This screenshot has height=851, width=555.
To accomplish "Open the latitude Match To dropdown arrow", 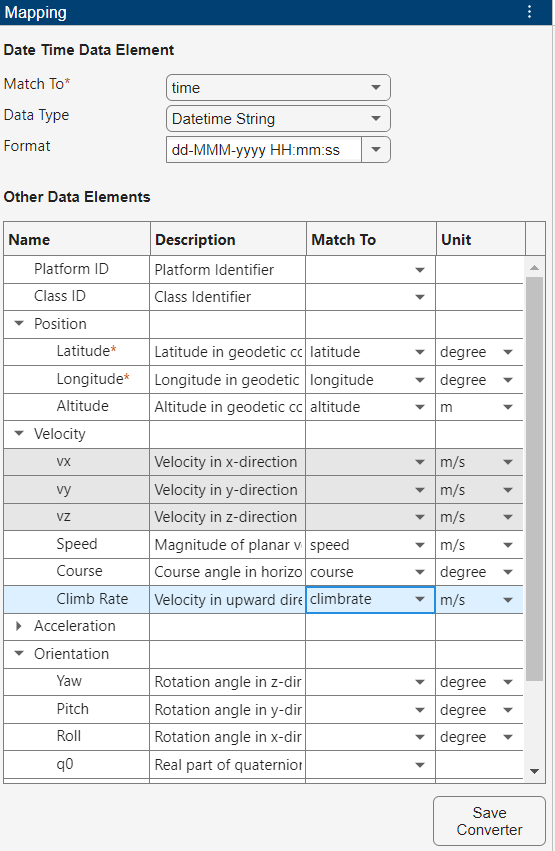I will tap(419, 352).
